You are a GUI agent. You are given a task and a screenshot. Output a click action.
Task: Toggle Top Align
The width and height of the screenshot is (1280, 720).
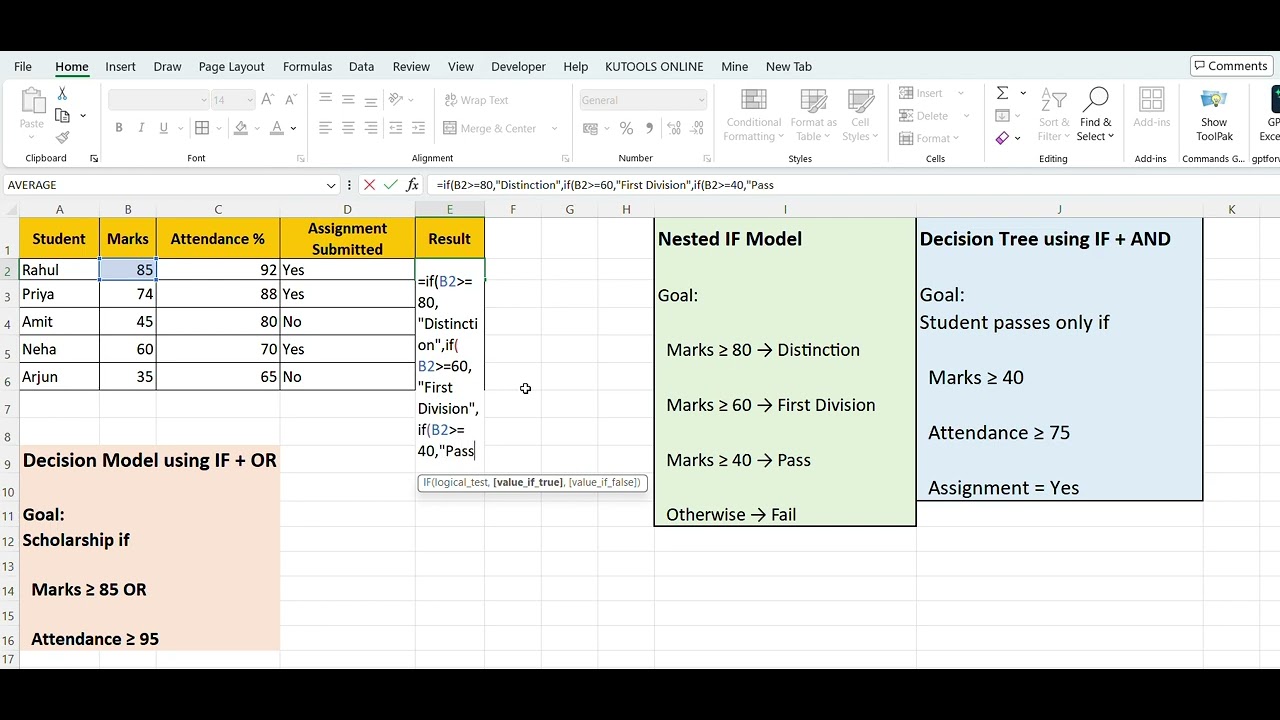[x=325, y=100]
